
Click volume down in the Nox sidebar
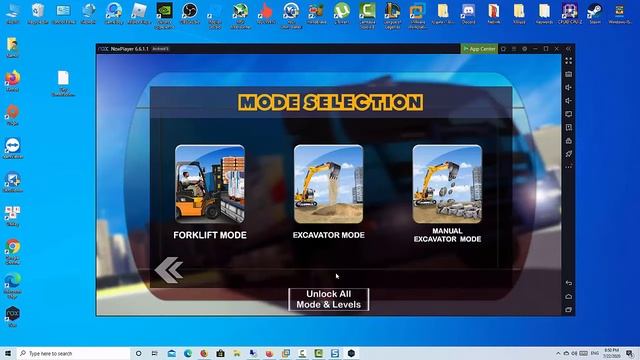(569, 100)
